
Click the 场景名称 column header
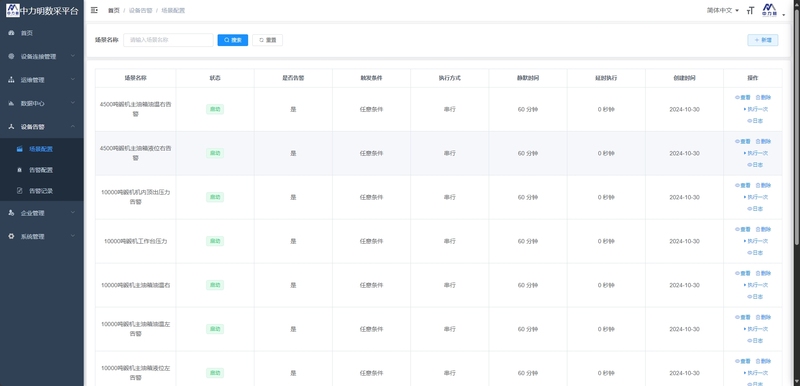pos(136,78)
